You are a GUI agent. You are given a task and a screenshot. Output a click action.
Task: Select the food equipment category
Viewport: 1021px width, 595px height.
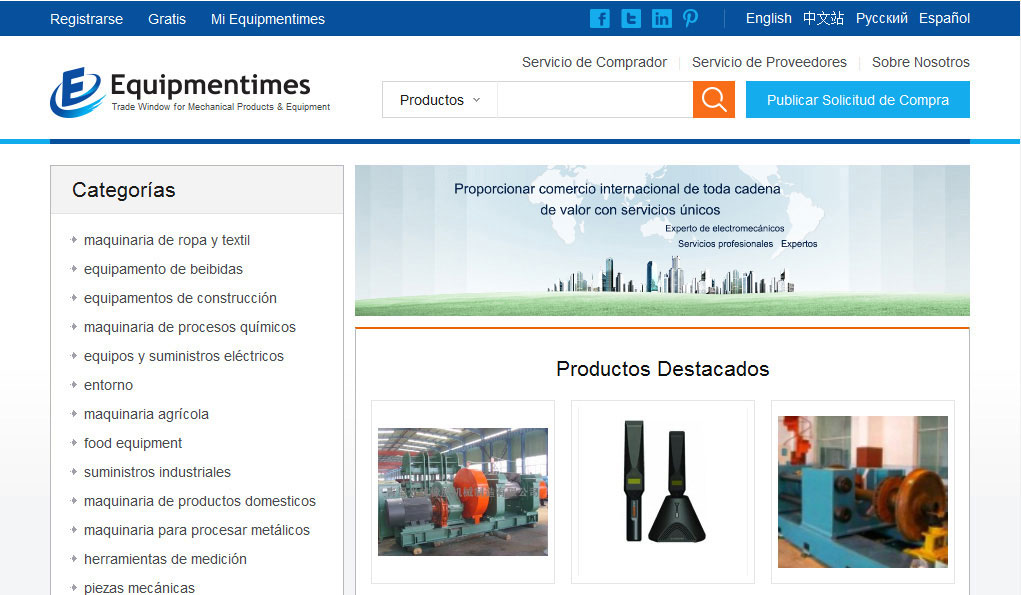(x=133, y=443)
